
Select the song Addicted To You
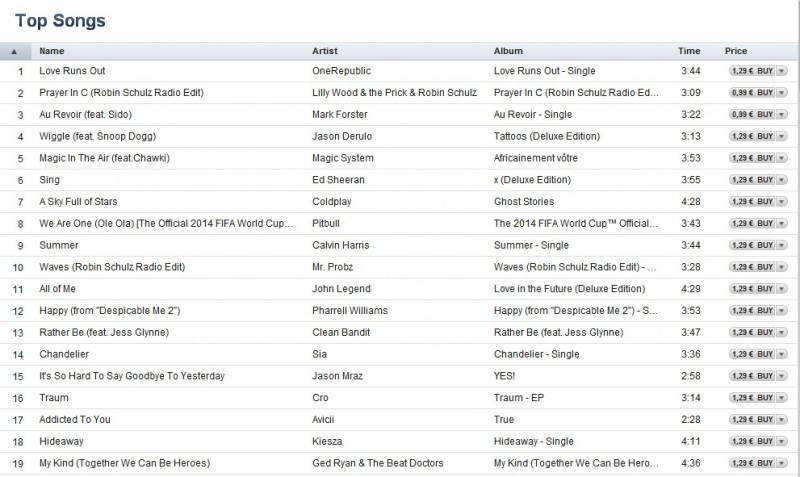pyautogui.click(x=75, y=420)
